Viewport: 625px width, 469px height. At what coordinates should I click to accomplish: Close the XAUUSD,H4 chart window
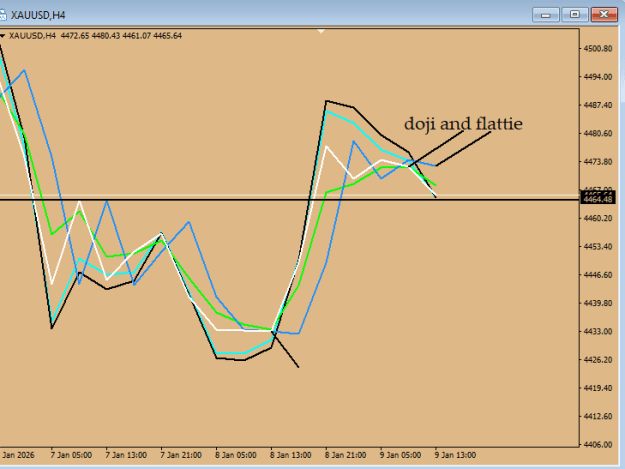pyautogui.click(x=604, y=15)
